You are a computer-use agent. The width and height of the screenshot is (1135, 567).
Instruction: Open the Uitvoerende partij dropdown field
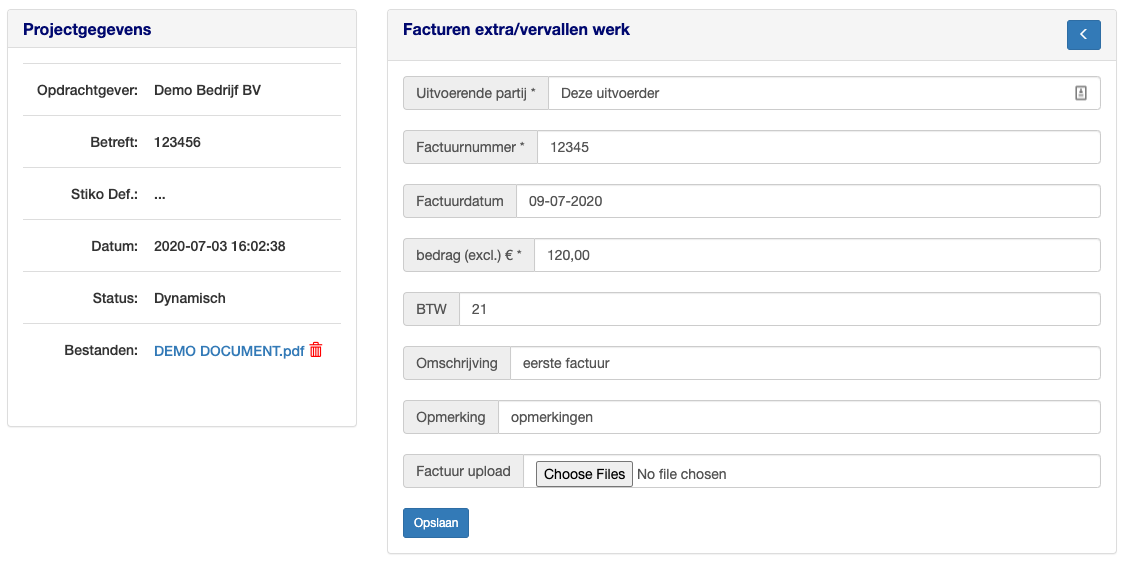point(824,93)
